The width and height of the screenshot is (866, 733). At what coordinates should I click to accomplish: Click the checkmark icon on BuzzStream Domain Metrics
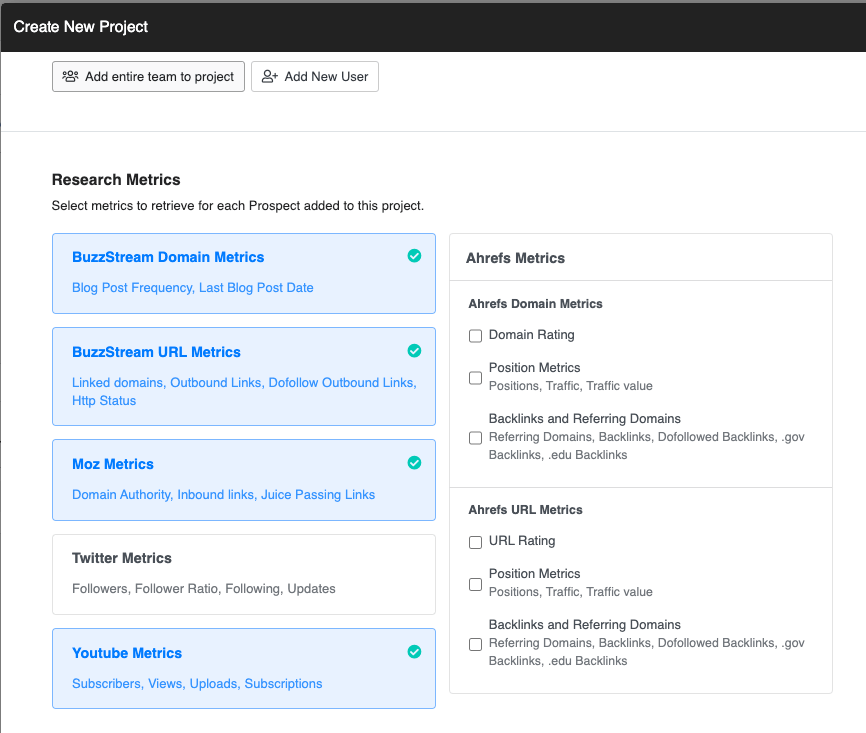click(414, 256)
